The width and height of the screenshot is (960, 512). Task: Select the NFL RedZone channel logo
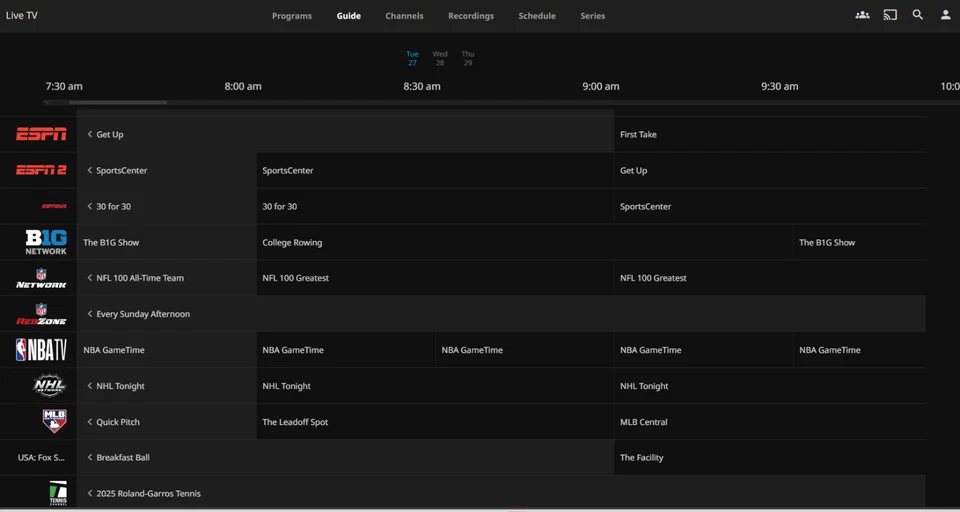coord(41,314)
